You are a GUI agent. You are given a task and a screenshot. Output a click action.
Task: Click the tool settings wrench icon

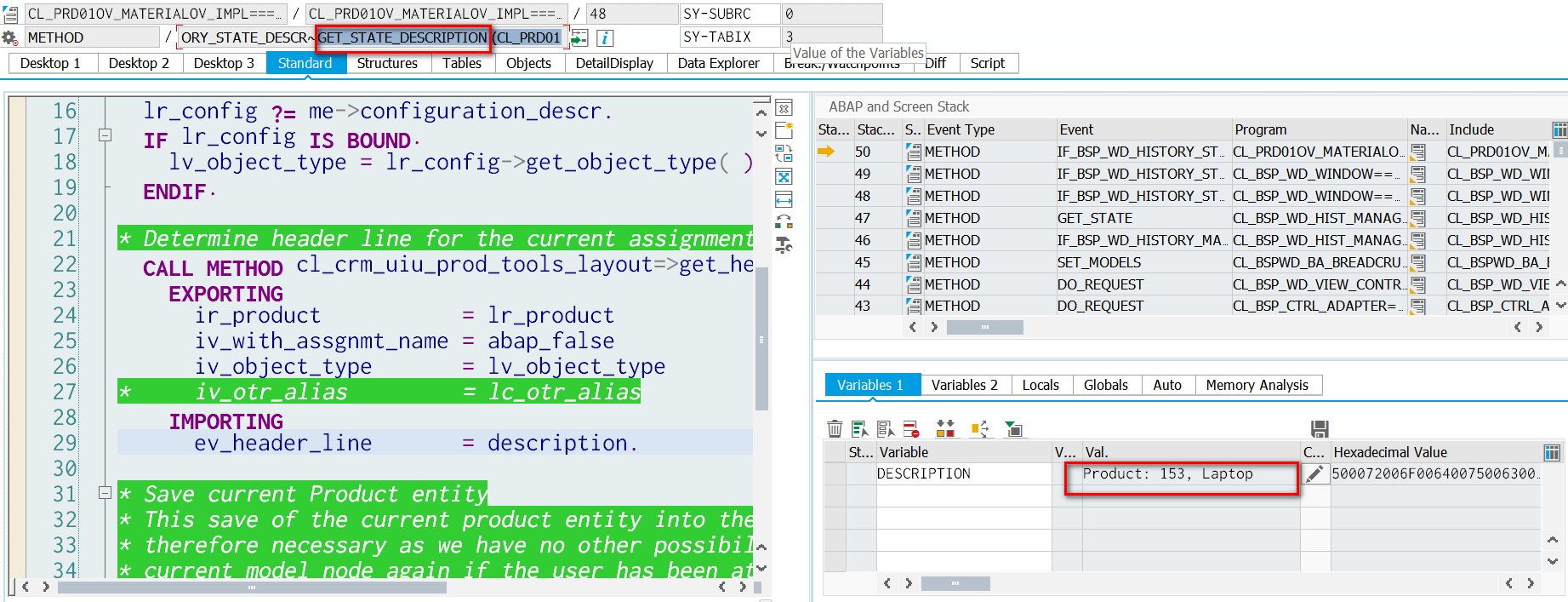tap(784, 245)
